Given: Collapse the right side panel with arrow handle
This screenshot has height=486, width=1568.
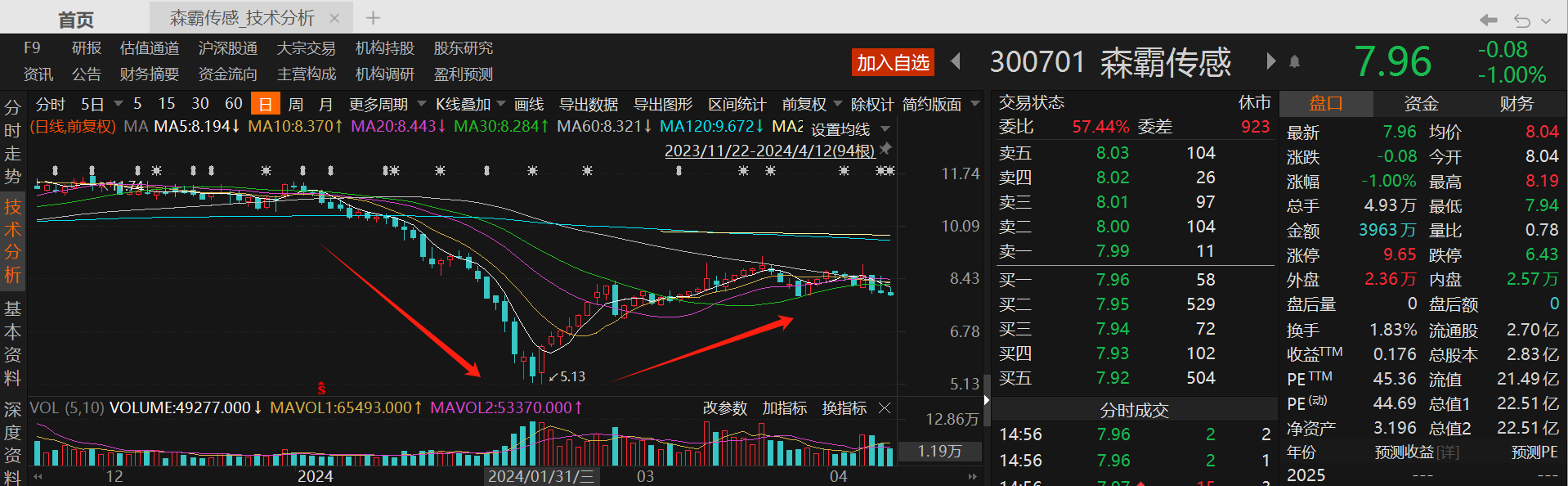Looking at the screenshot, I should (987, 400).
